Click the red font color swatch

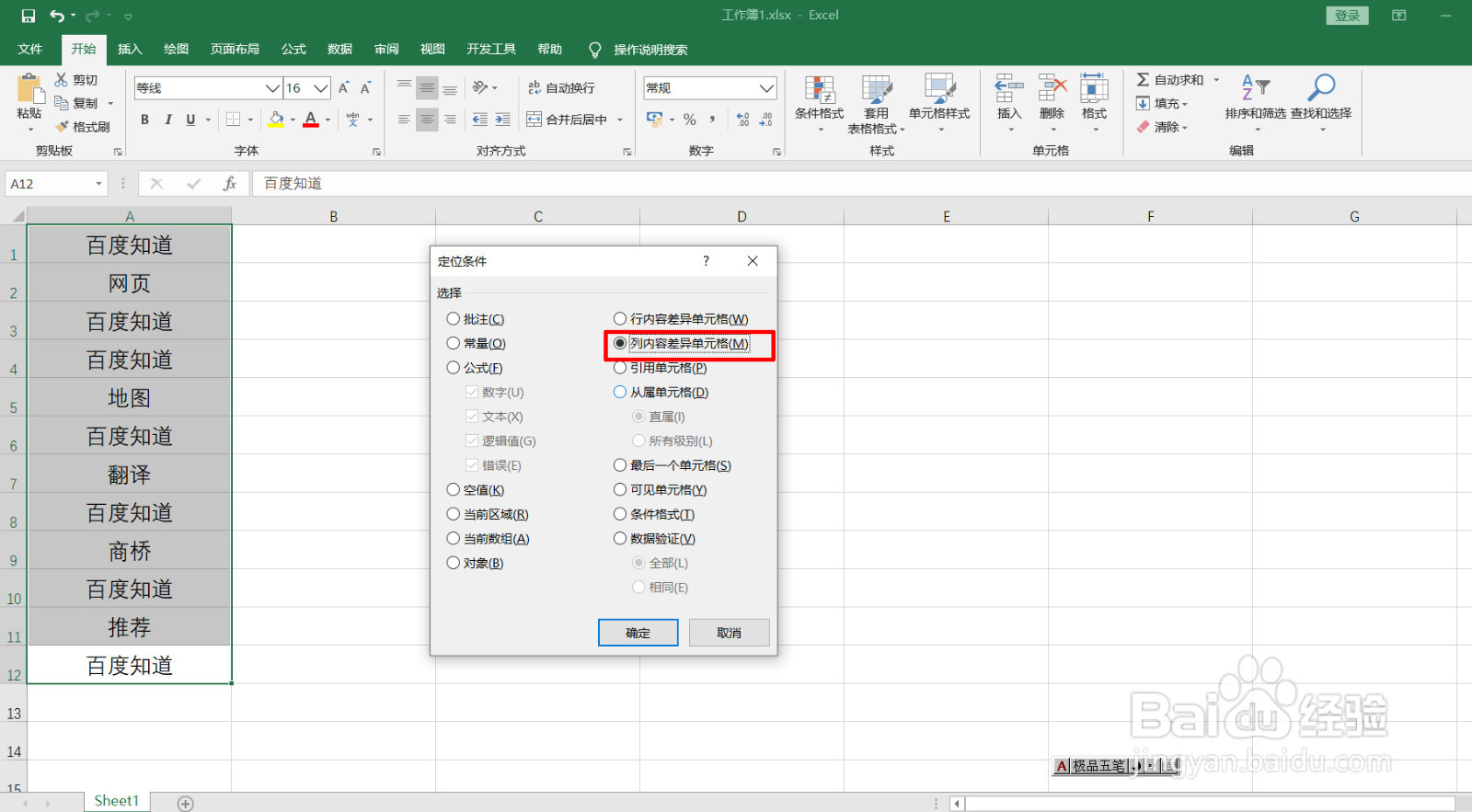click(311, 120)
